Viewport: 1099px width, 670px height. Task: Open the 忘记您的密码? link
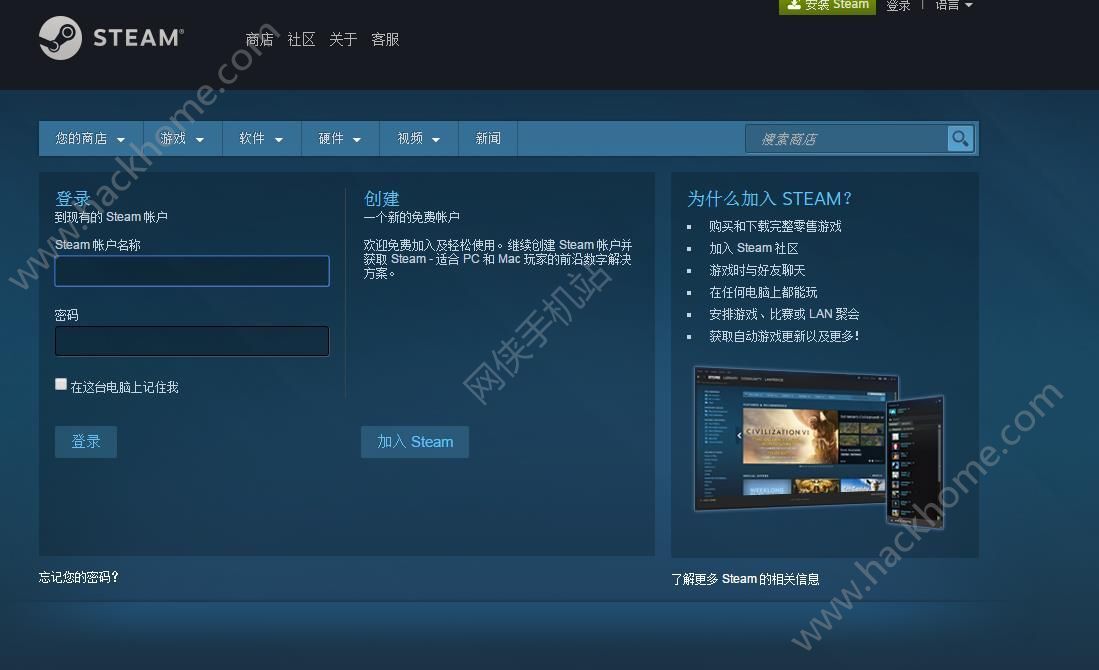click(x=78, y=577)
